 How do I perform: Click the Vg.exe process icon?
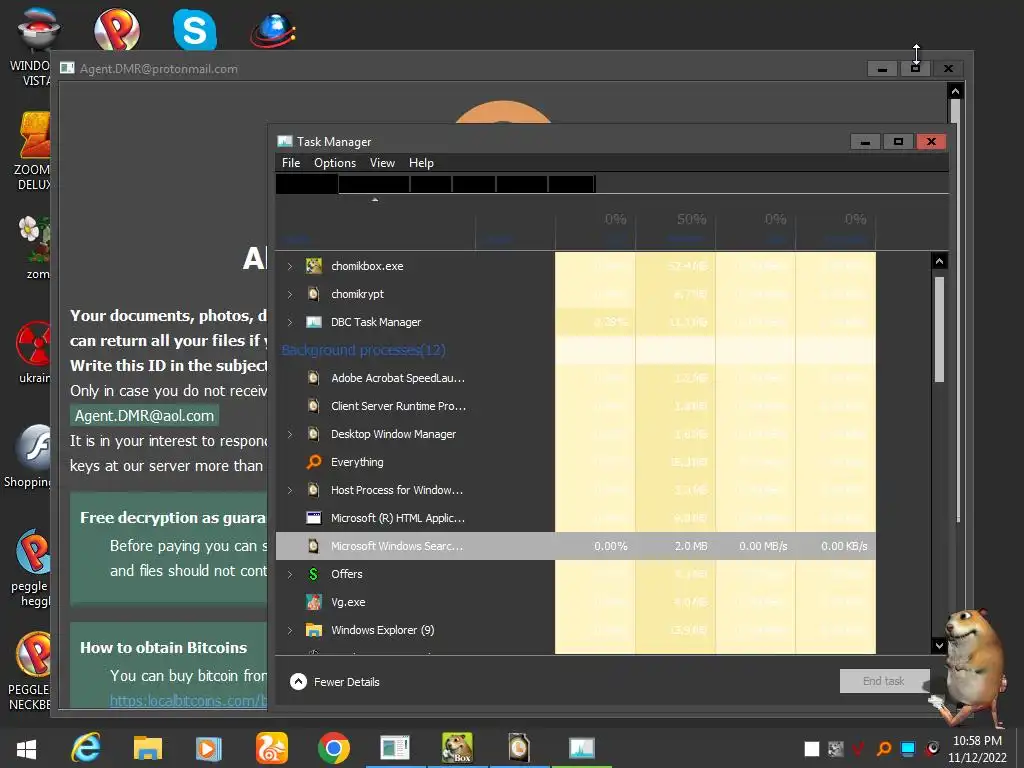click(x=313, y=602)
